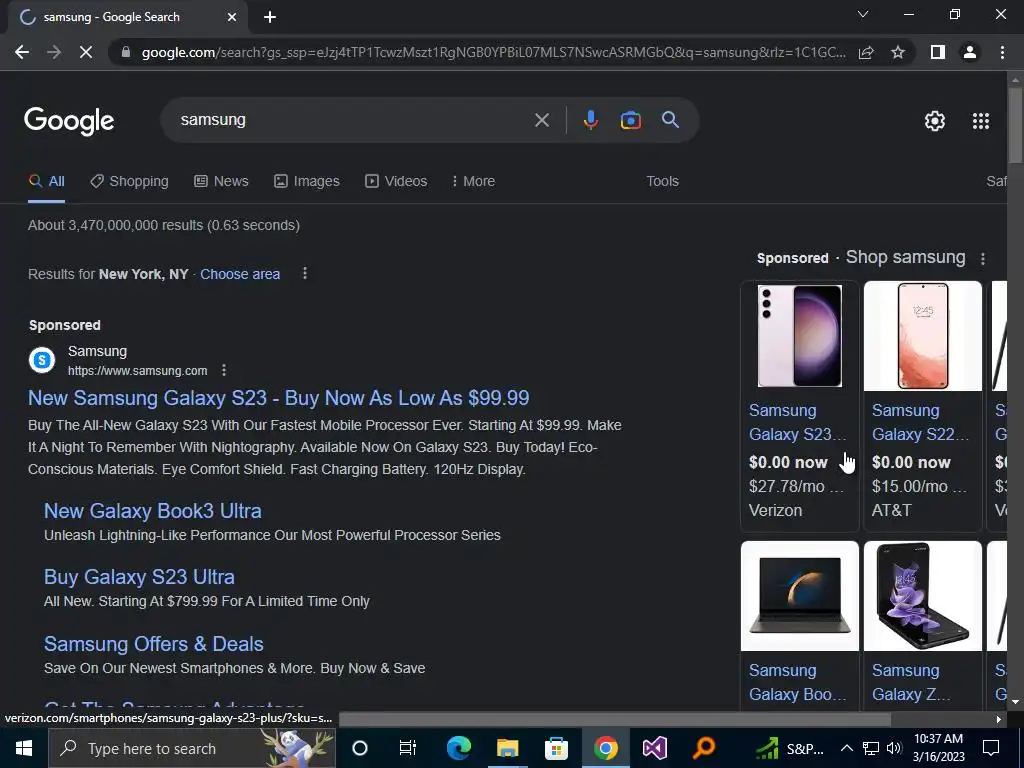Switch to Images results tab
Screen dimensions: 1024x768
pyautogui.click(x=307, y=181)
